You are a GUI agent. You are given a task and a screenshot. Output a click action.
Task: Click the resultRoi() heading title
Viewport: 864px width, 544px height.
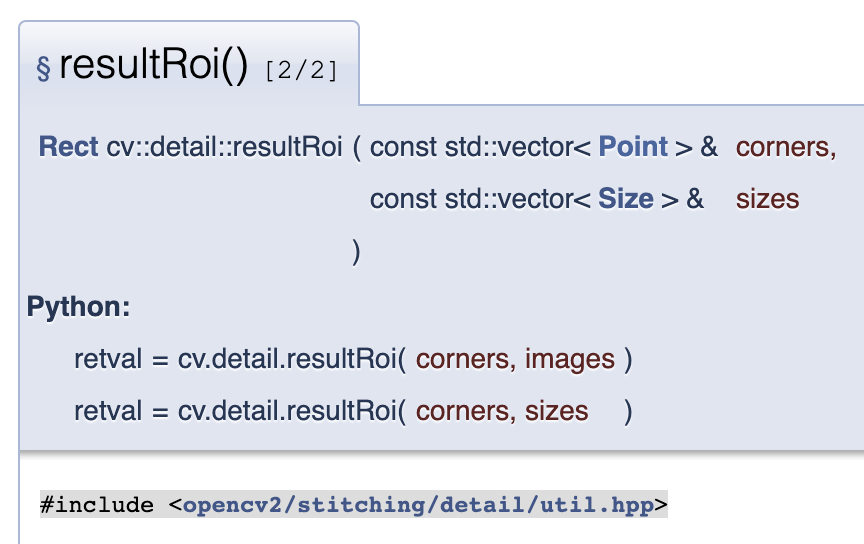pyautogui.click(x=154, y=65)
